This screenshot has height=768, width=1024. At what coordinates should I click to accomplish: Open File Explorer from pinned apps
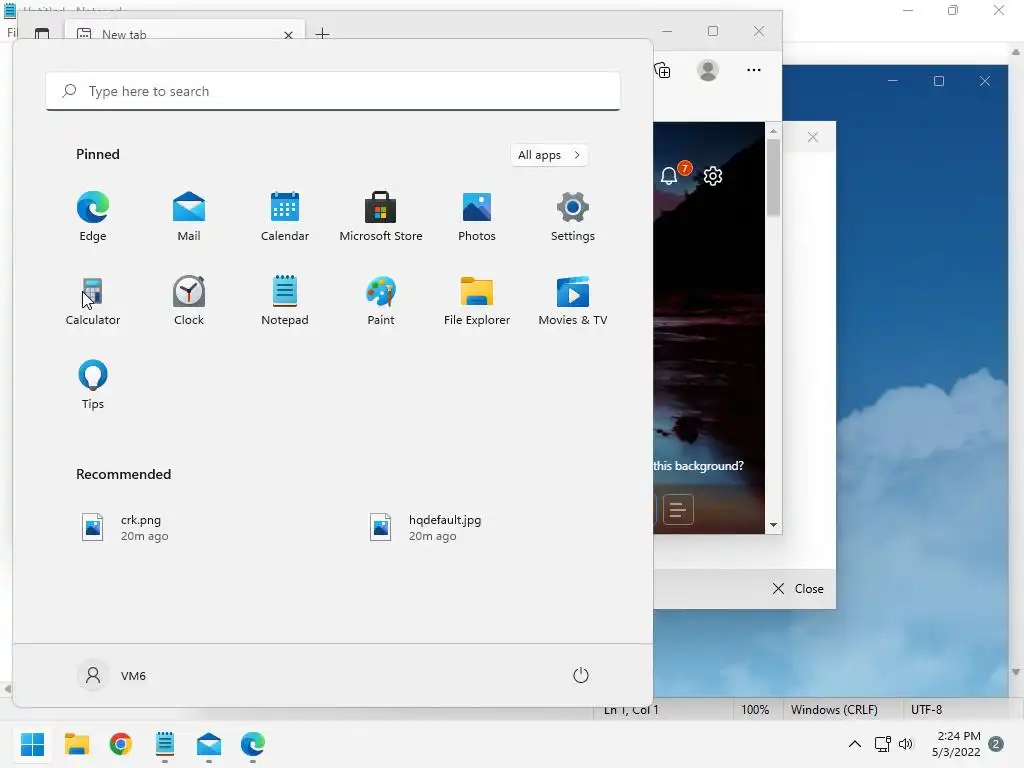(x=477, y=300)
